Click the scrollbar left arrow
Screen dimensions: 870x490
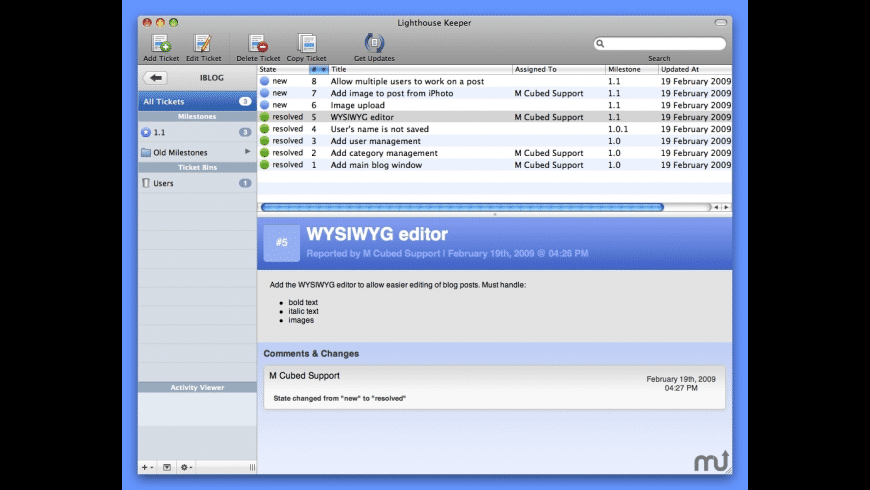[x=716, y=207]
